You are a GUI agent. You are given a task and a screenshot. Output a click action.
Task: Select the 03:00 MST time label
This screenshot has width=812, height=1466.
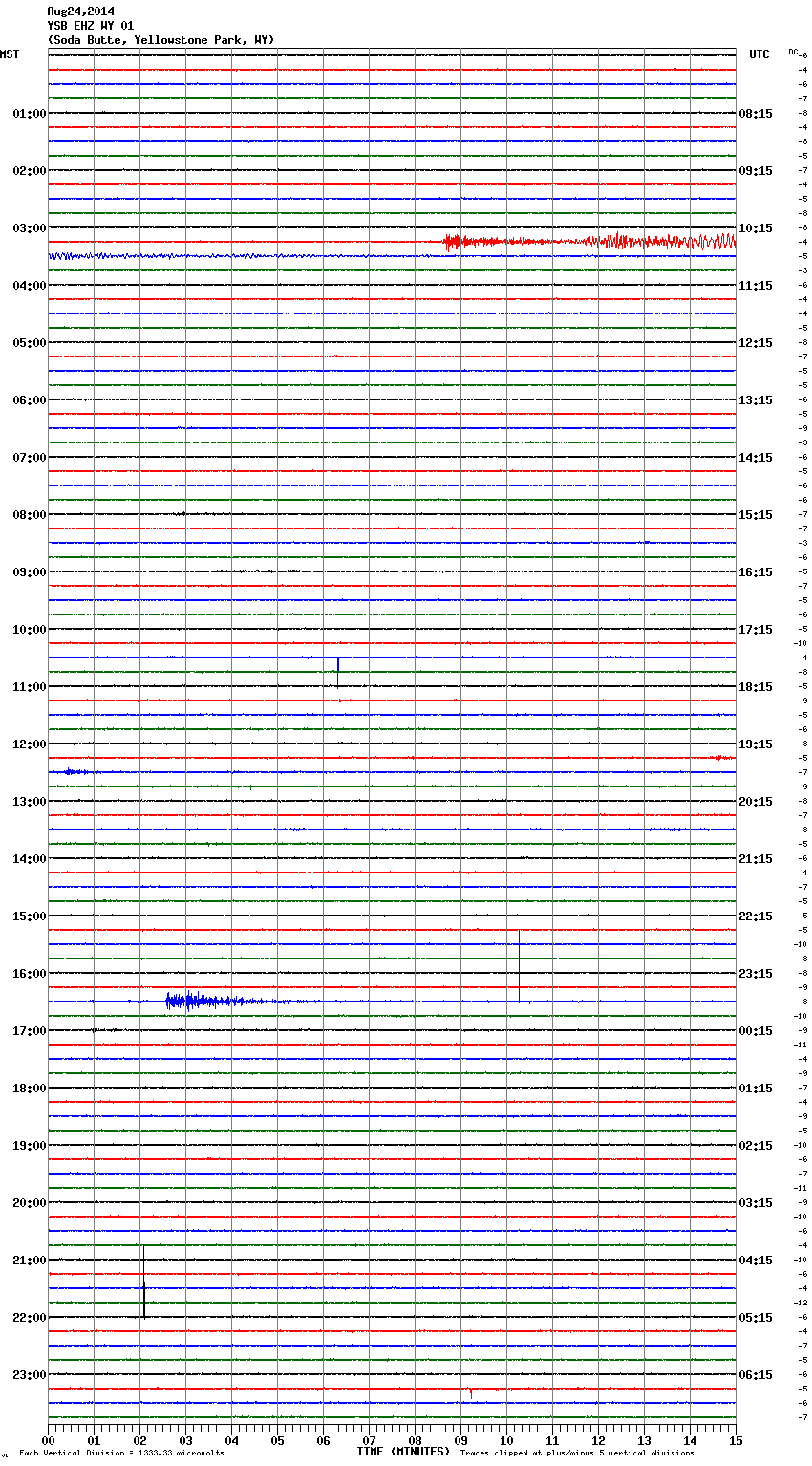coord(30,227)
